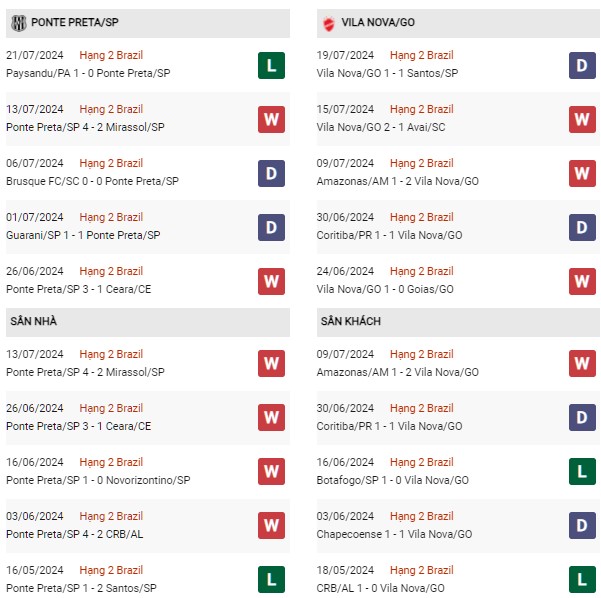Click the W badge for Vila Nova/GO 2-1 Avai/SC

tap(582, 120)
